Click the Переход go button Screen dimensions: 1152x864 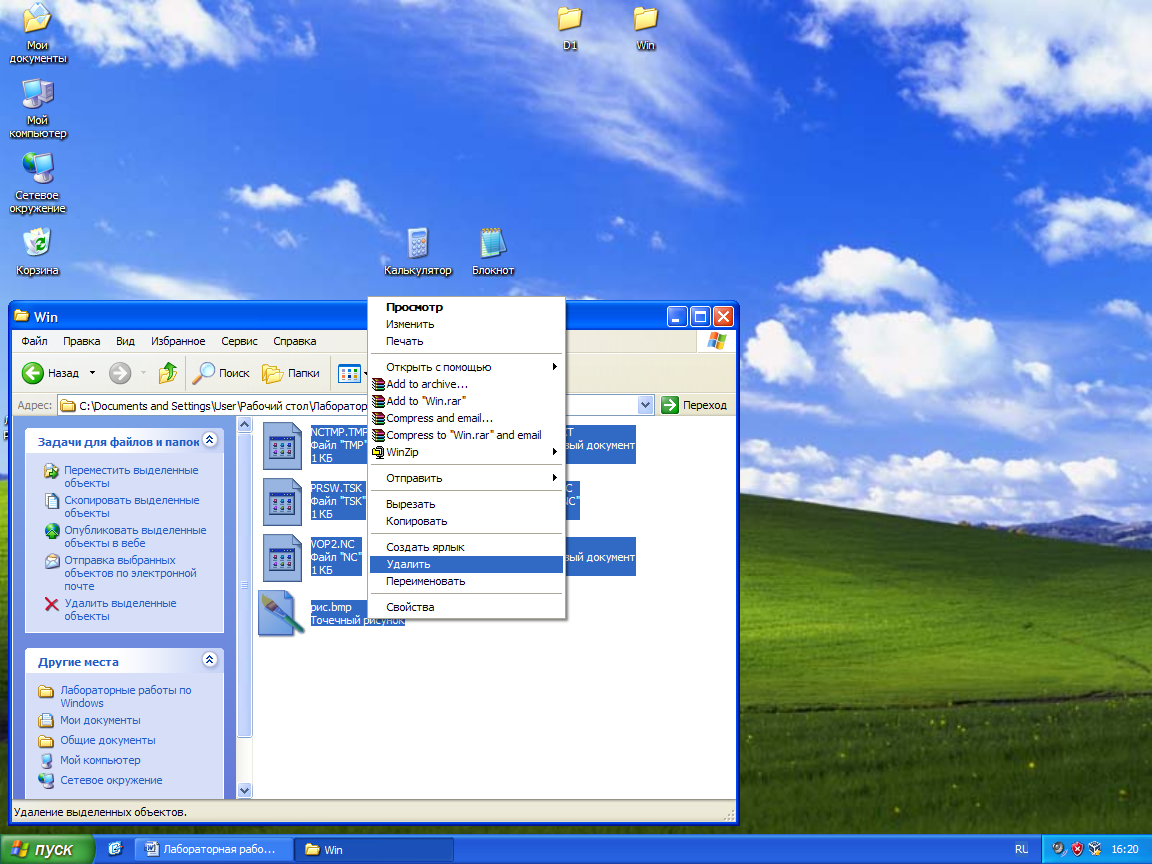[694, 405]
